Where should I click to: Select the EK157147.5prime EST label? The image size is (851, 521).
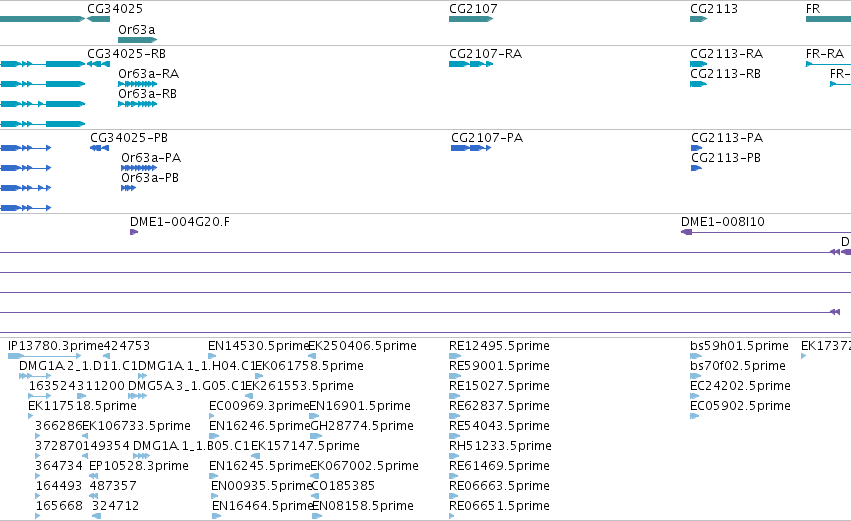pyautogui.click(x=306, y=446)
